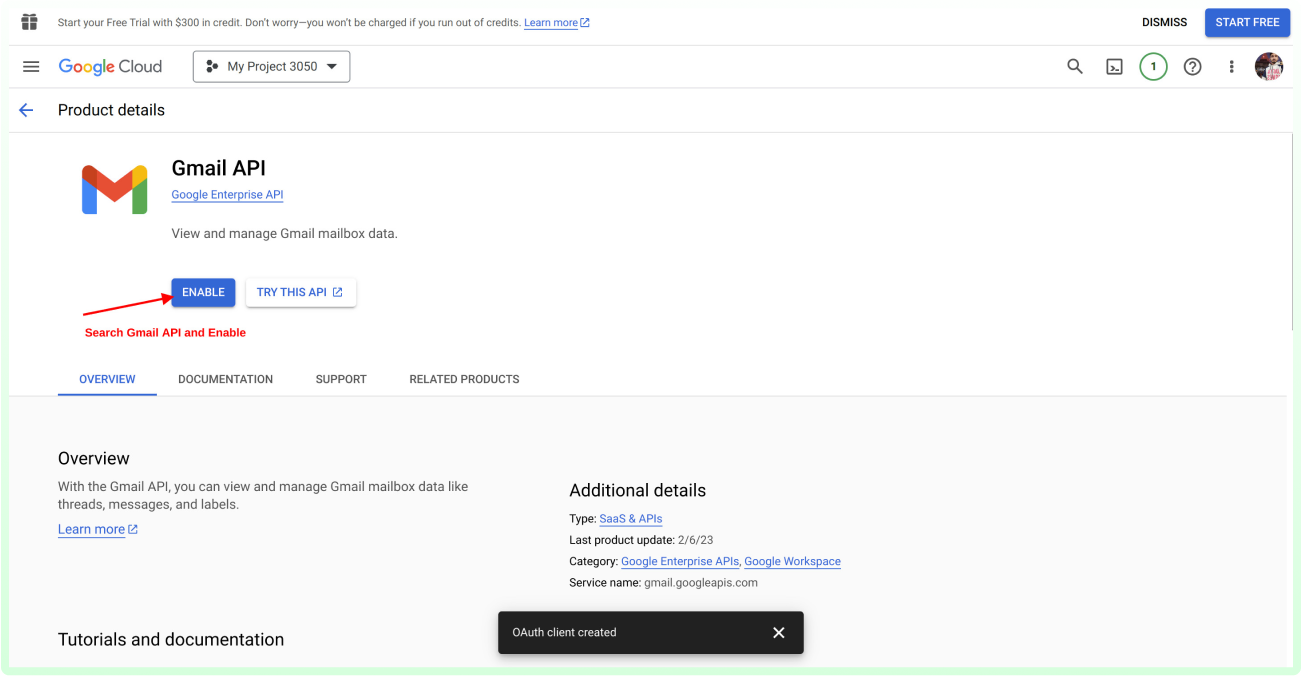Enable the Gmail API
Image resolution: width=1301 pixels, height=676 pixels.
(x=203, y=292)
